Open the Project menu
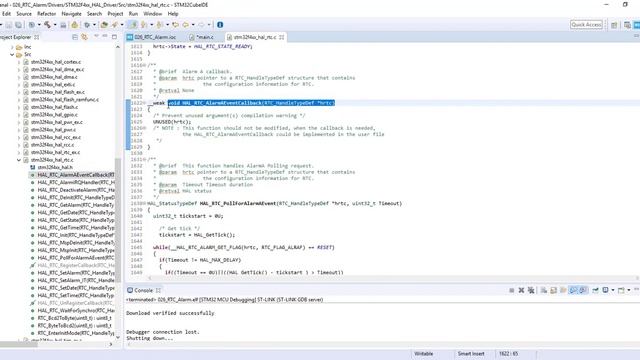640x360 pixels. (115, 13)
